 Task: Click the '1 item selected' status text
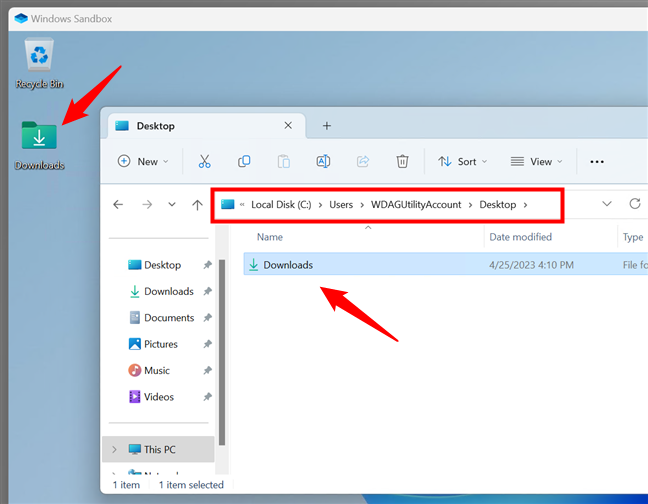(x=191, y=485)
